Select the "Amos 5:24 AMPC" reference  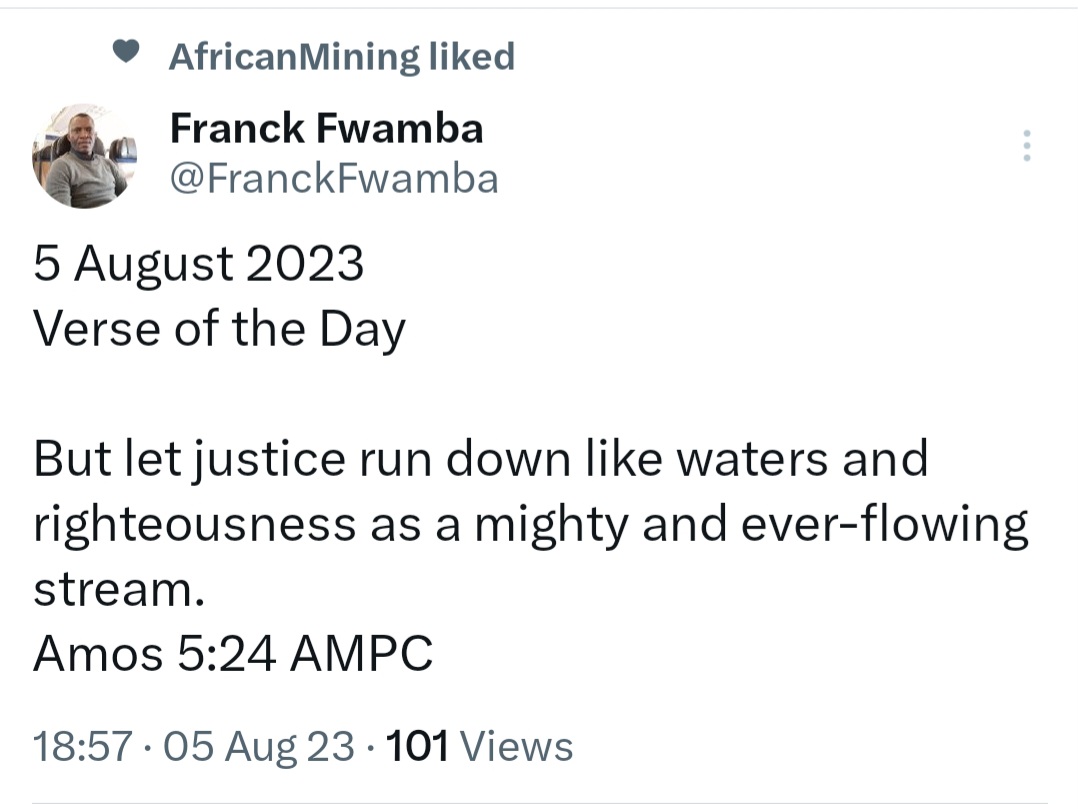233,654
